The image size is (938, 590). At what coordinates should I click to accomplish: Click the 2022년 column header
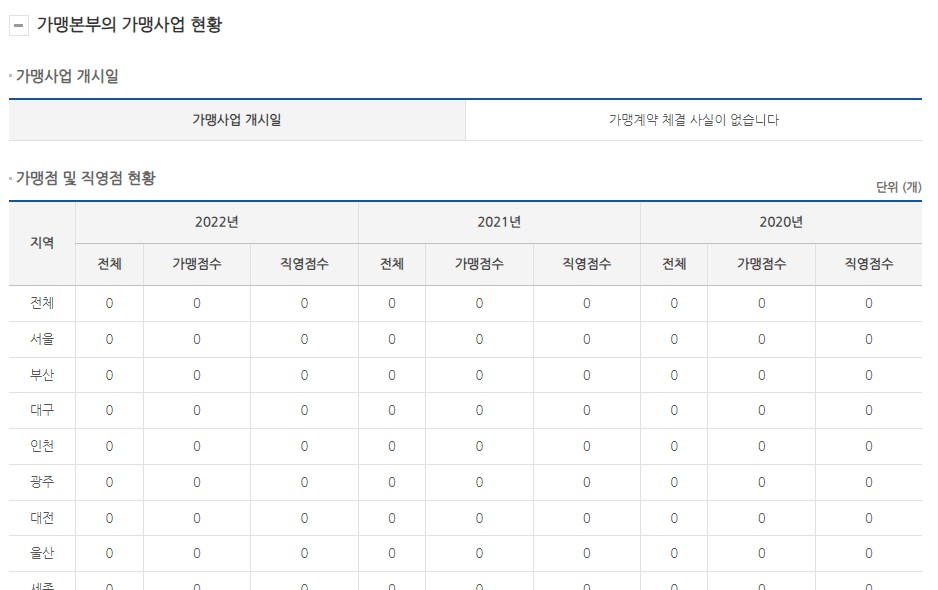(x=217, y=222)
